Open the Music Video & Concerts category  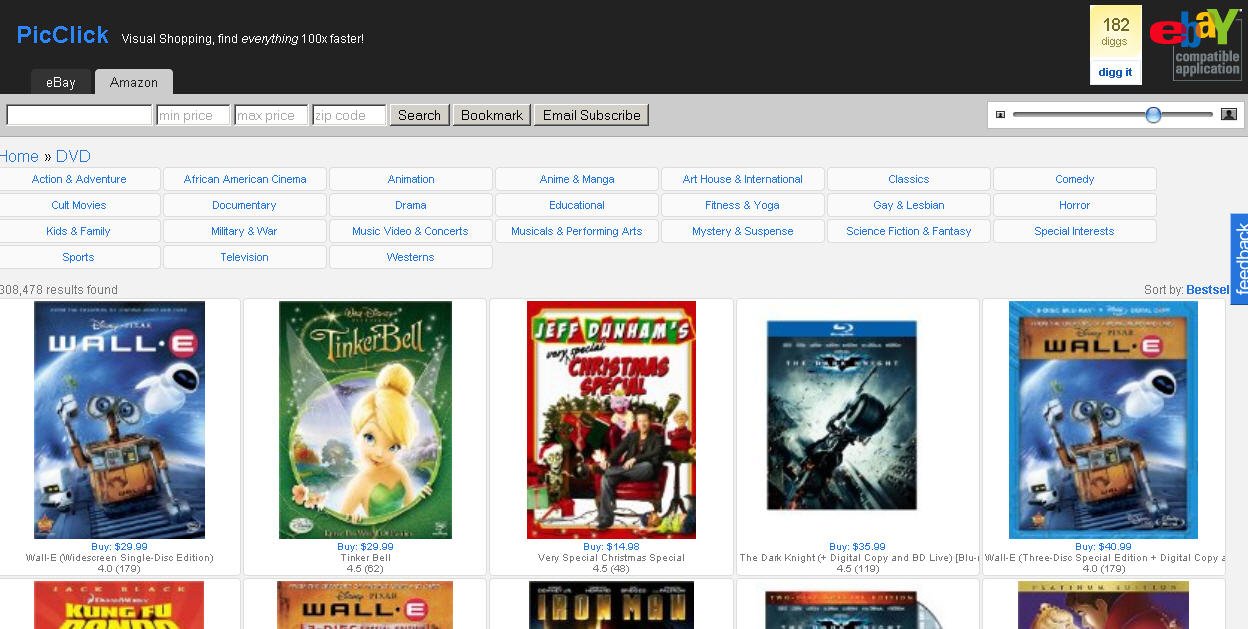(x=411, y=231)
